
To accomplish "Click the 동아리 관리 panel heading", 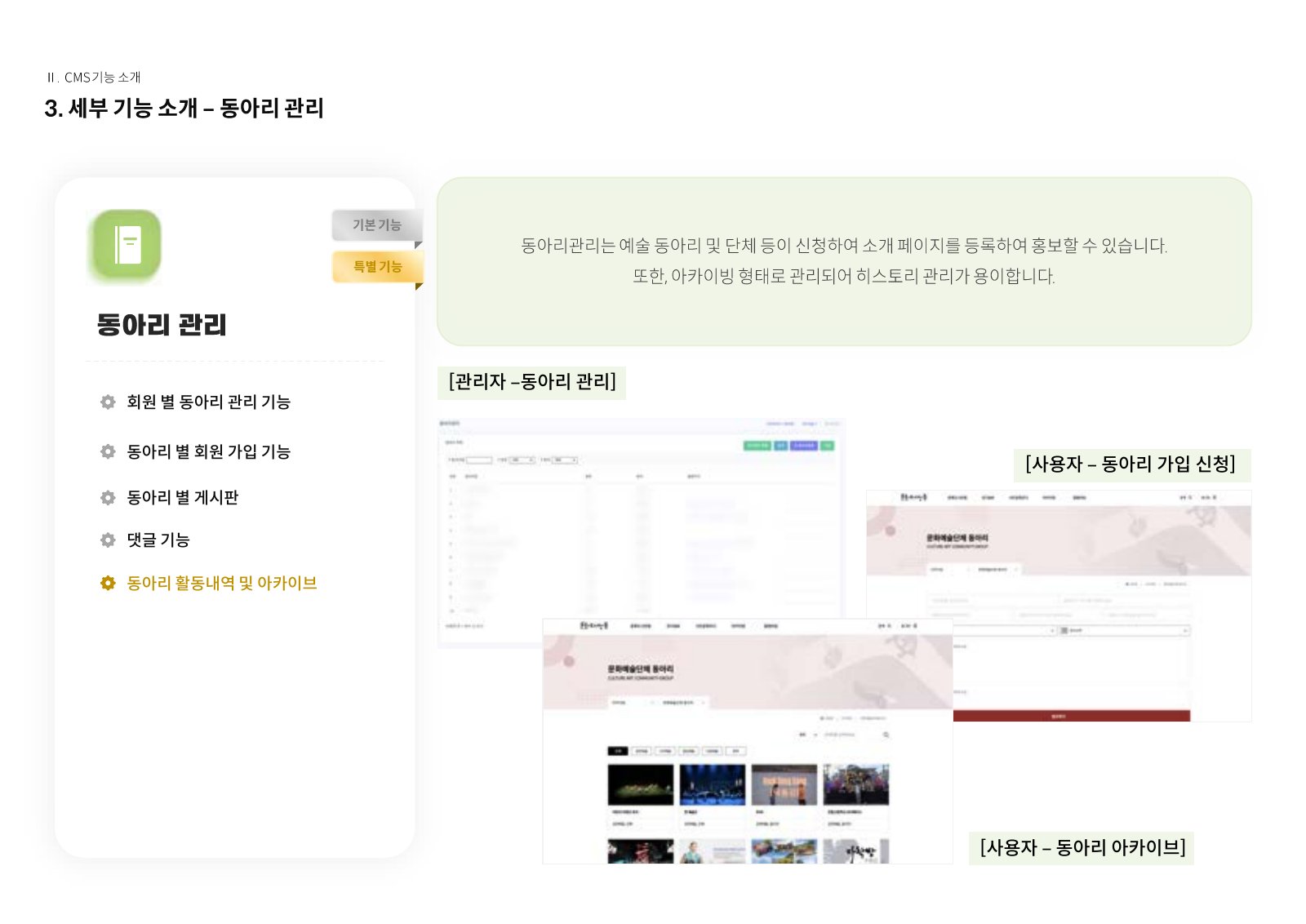I will tap(162, 325).
